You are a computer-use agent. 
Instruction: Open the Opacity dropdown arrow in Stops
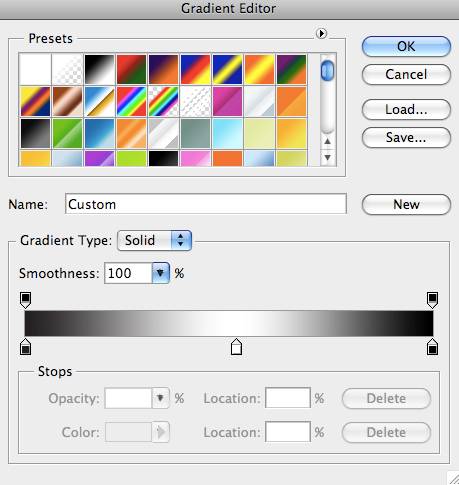click(161, 398)
